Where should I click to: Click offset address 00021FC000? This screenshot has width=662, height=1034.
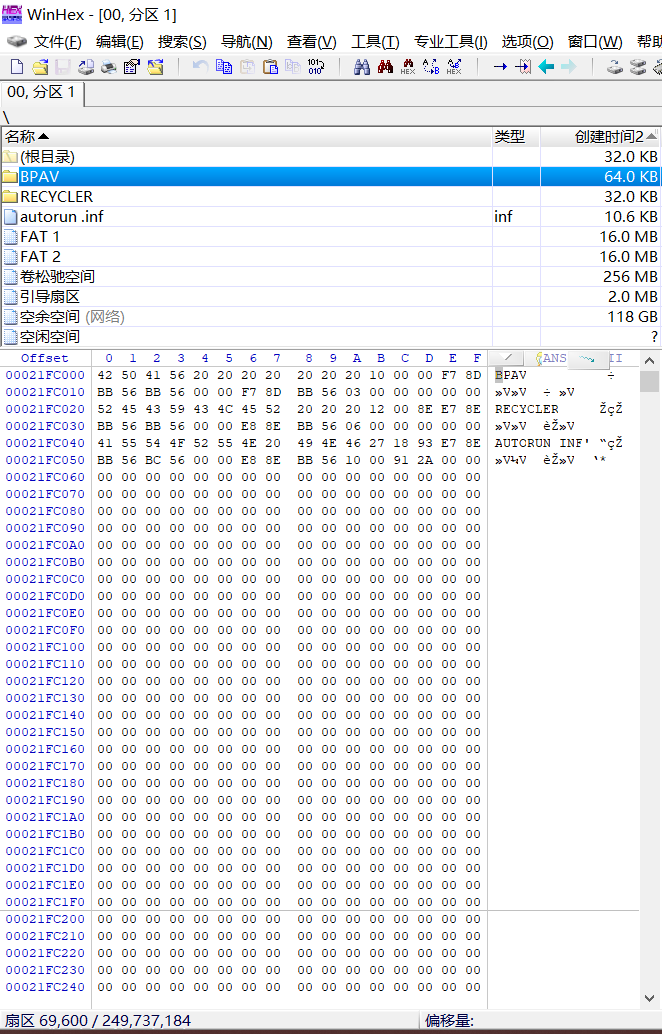pos(45,375)
